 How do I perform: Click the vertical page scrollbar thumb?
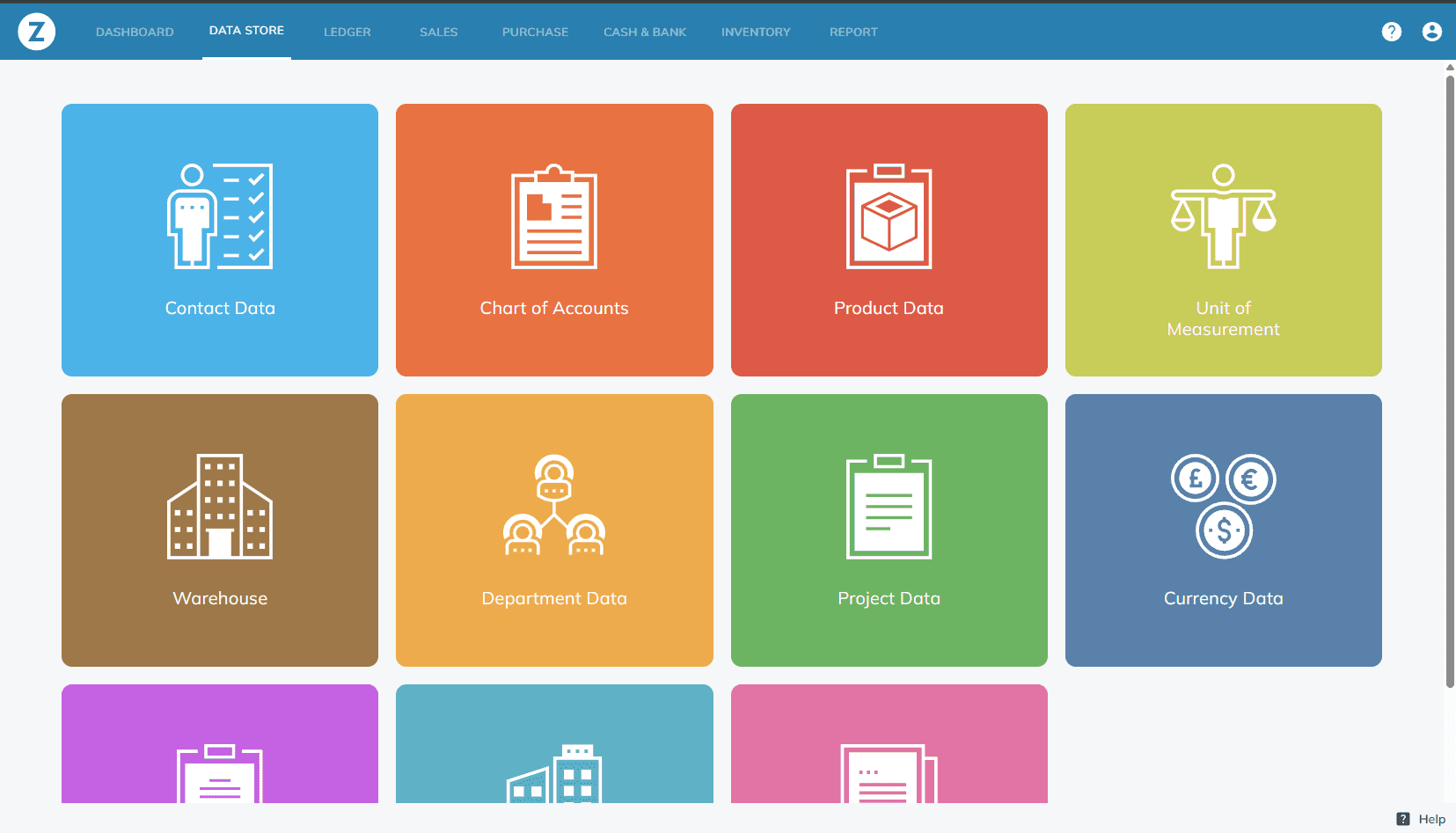(1450, 381)
